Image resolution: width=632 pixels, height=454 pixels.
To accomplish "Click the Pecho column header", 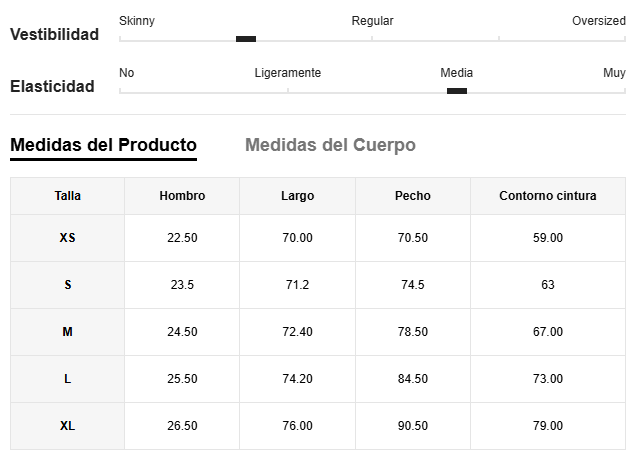I will pos(413,196).
